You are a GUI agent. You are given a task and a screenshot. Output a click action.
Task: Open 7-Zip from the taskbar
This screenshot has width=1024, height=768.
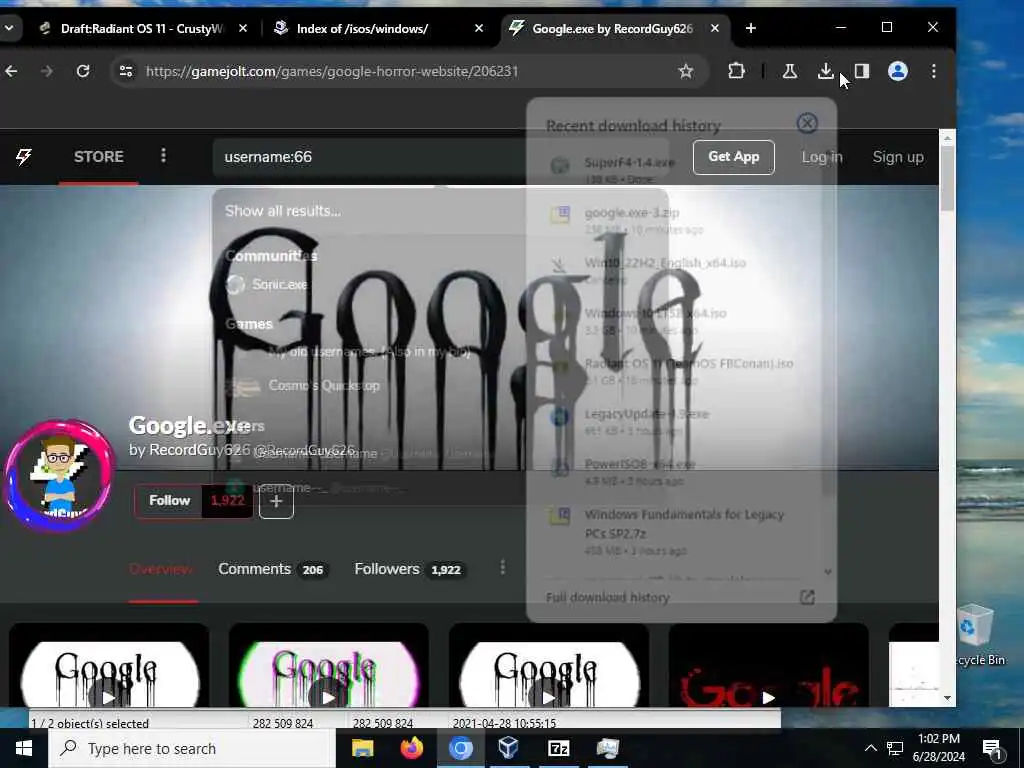click(x=558, y=748)
